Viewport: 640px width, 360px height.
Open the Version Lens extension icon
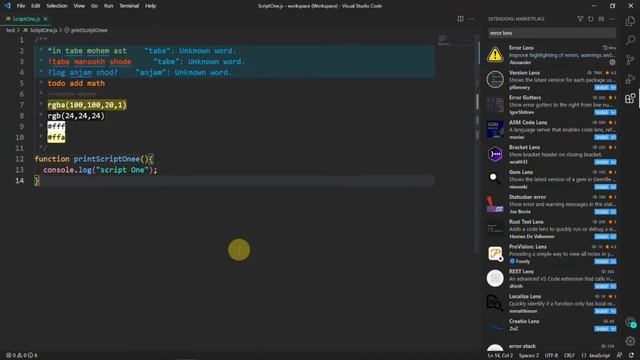coord(495,80)
